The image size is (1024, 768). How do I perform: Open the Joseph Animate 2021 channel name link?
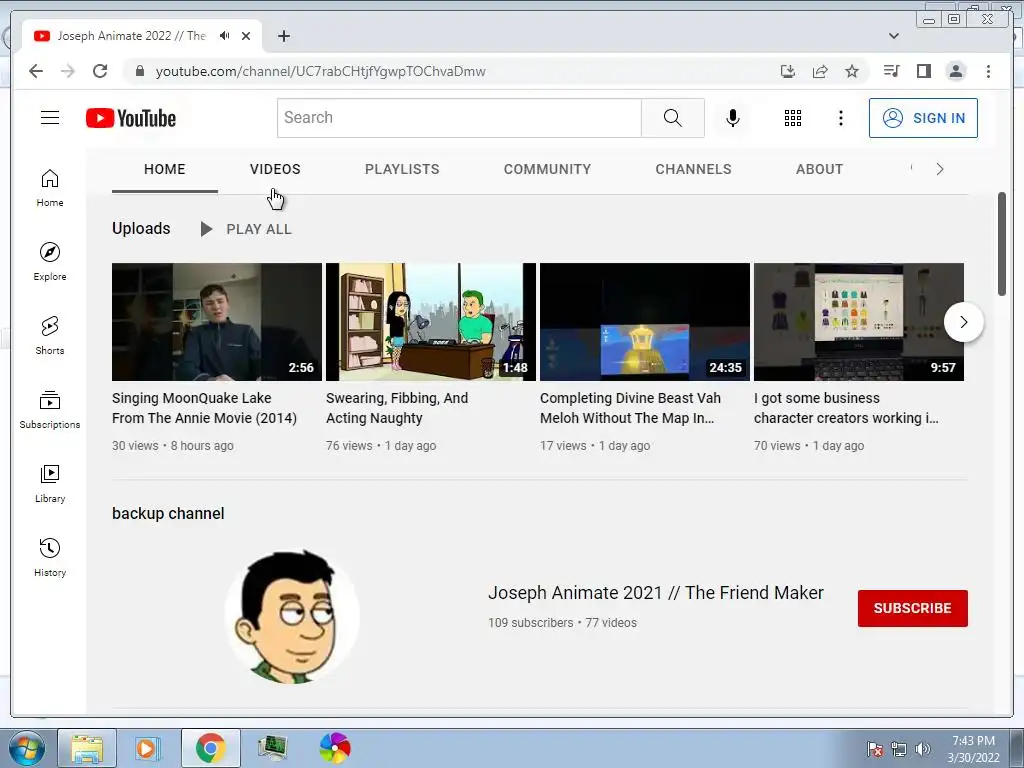(x=656, y=592)
